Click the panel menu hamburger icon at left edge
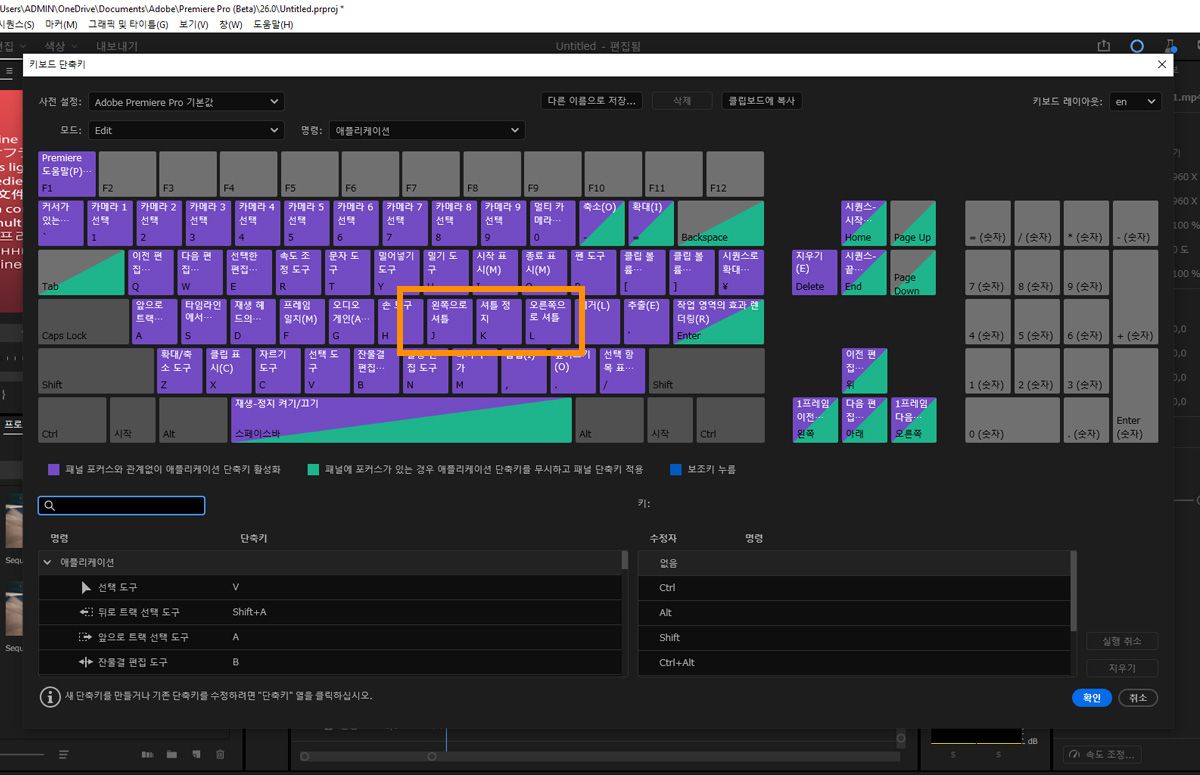 click(10, 71)
